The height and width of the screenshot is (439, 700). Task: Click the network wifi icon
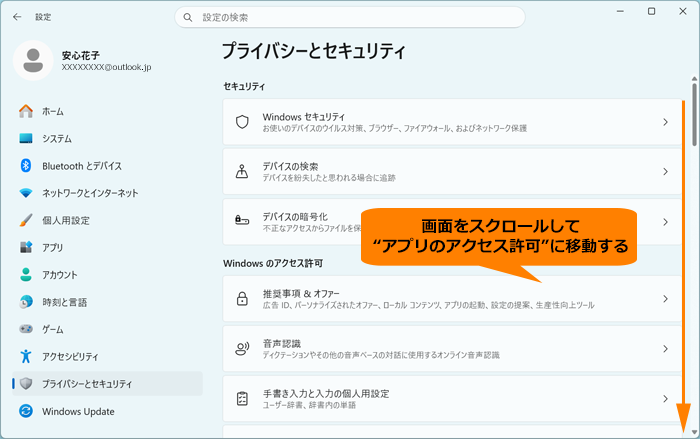point(26,193)
